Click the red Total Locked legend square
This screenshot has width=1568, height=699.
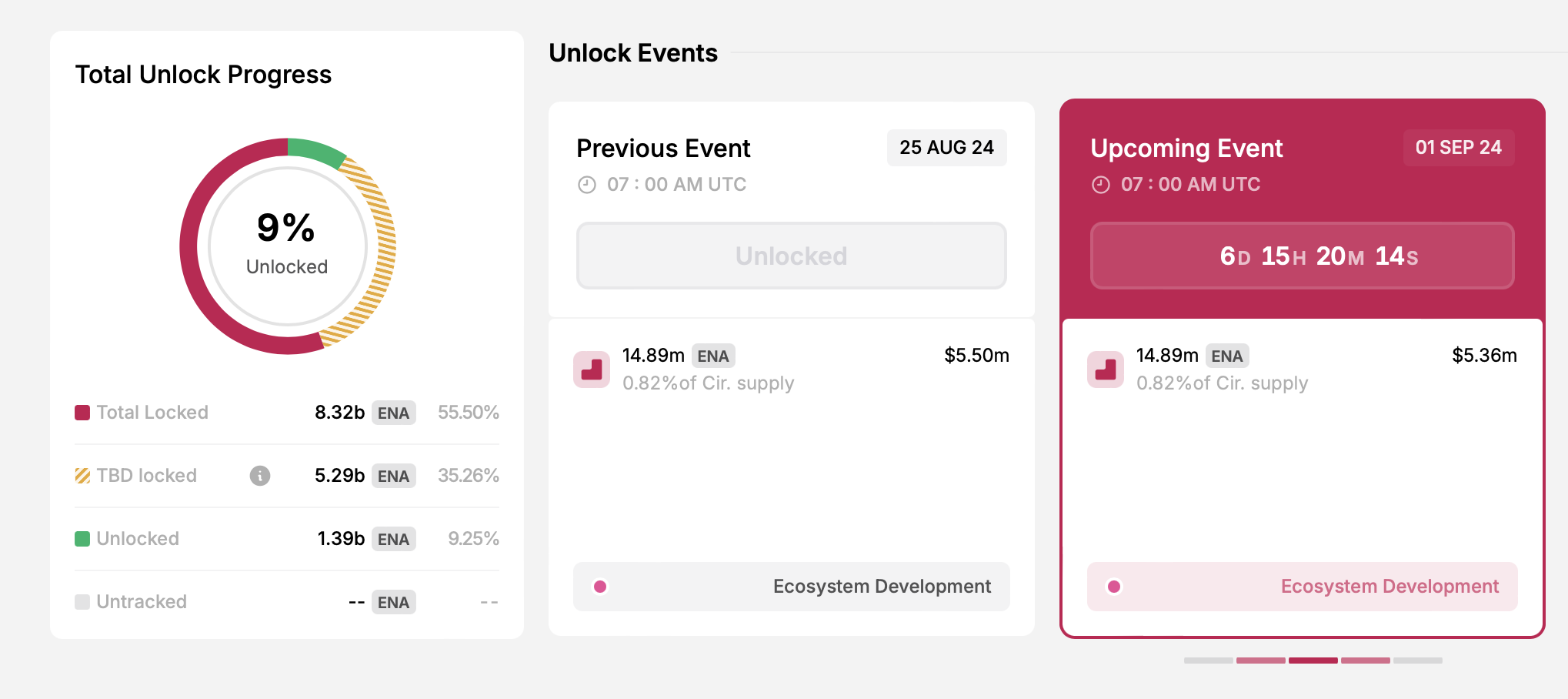(81, 412)
